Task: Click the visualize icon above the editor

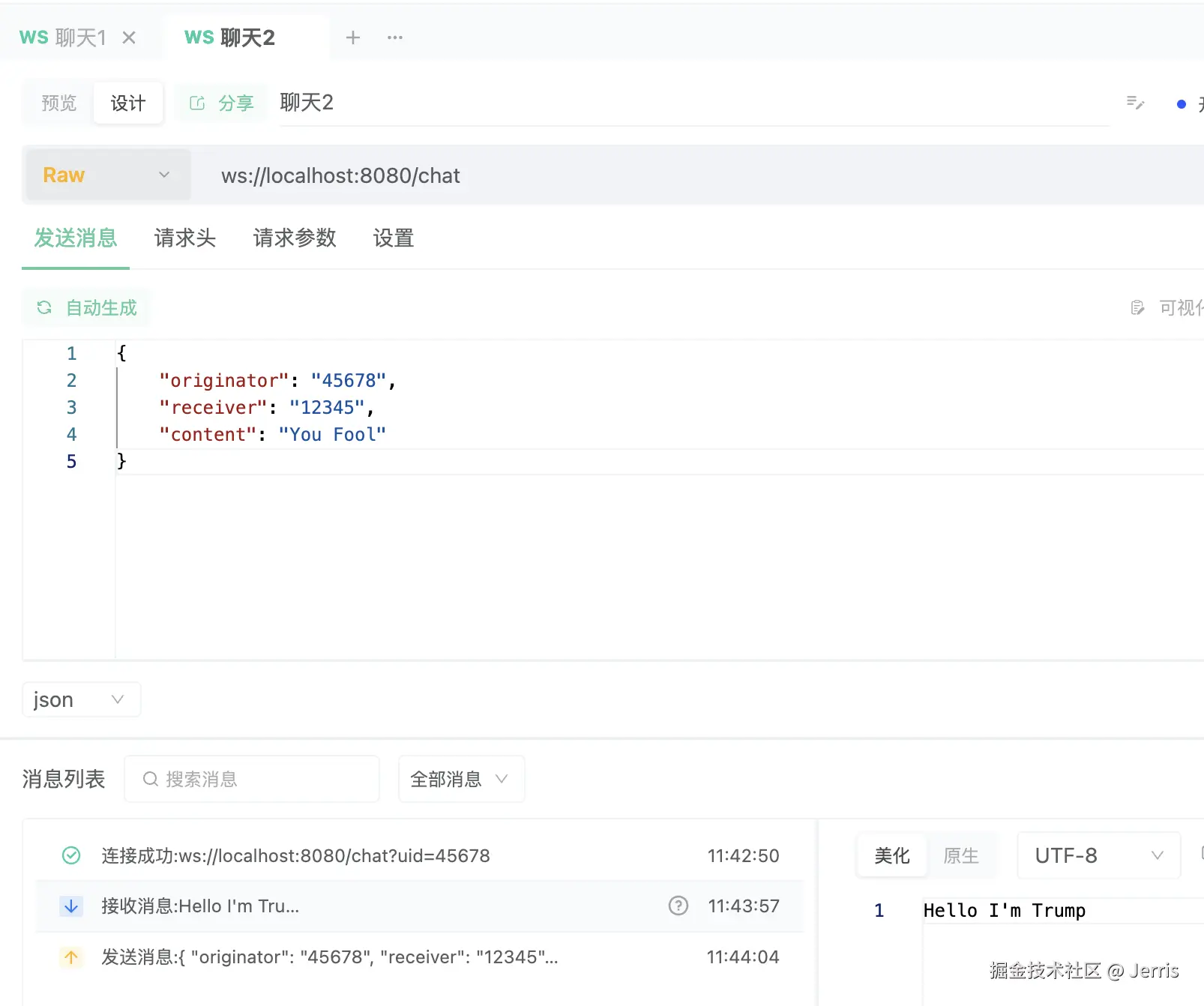Action: (x=1137, y=307)
